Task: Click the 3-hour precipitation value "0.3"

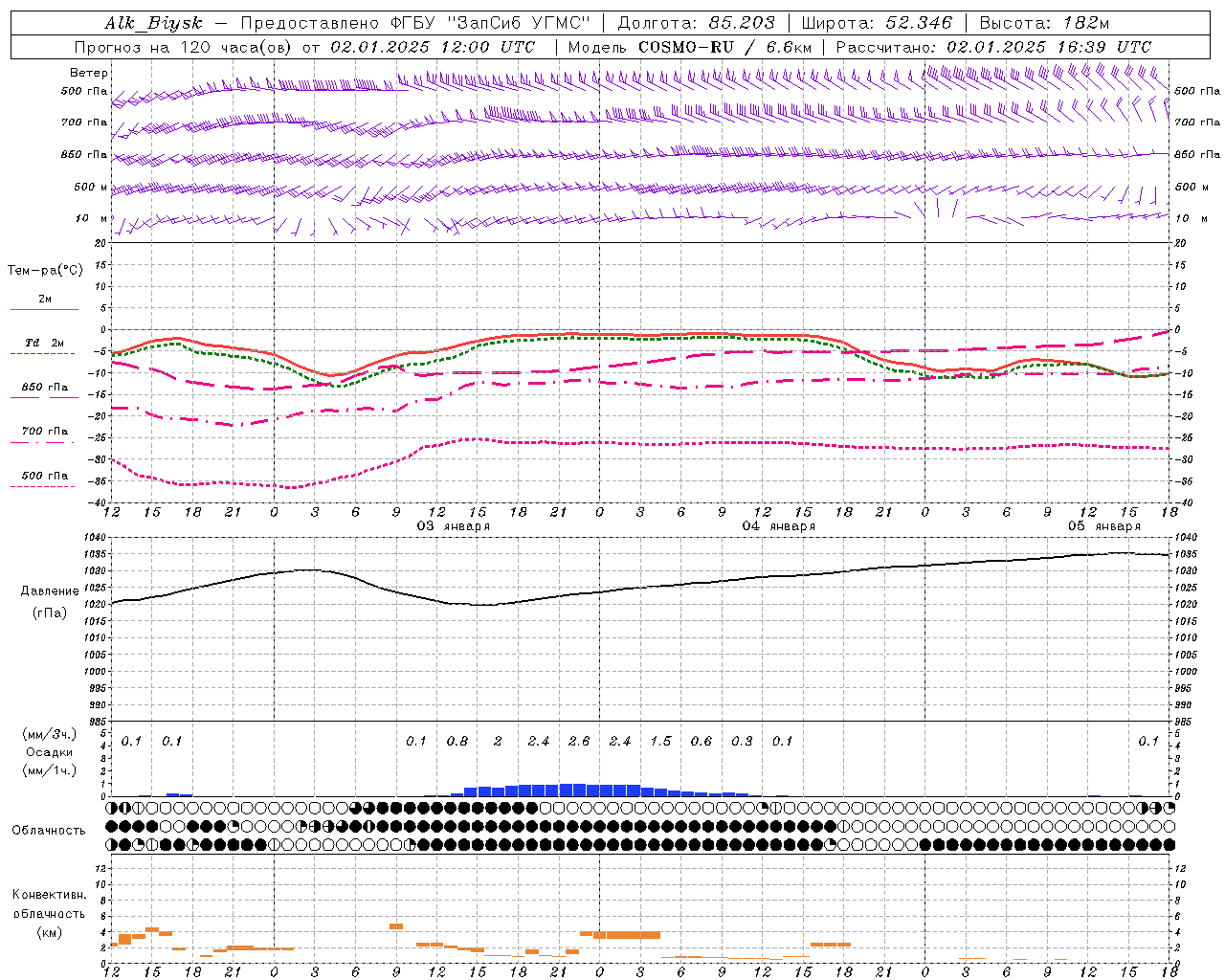Action: point(742,741)
